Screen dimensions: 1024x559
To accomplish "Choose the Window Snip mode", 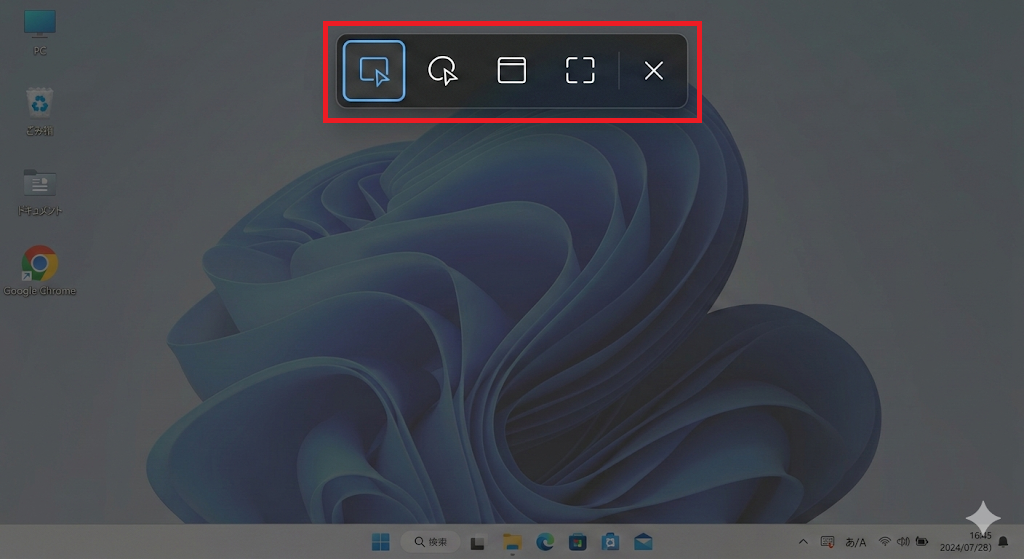I will 512,71.
